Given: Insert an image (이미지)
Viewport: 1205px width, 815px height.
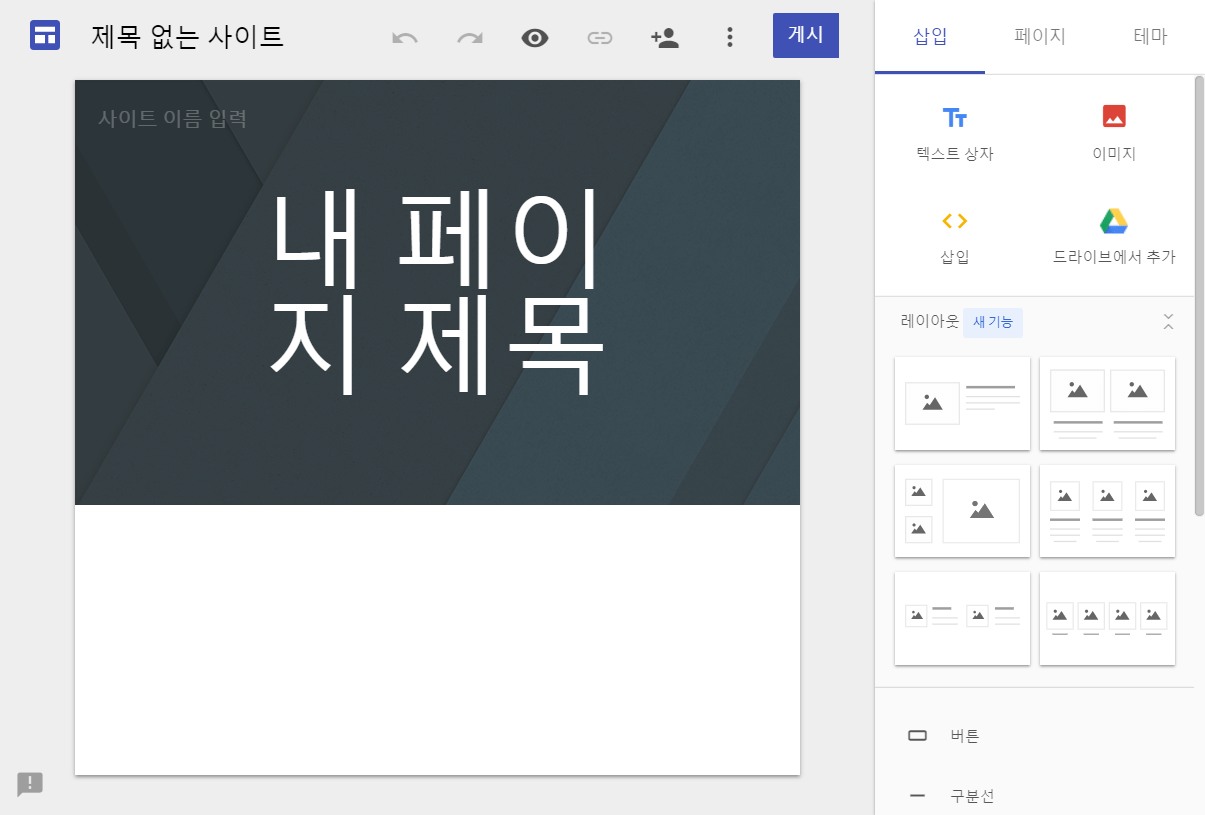Looking at the screenshot, I should pos(1112,132).
